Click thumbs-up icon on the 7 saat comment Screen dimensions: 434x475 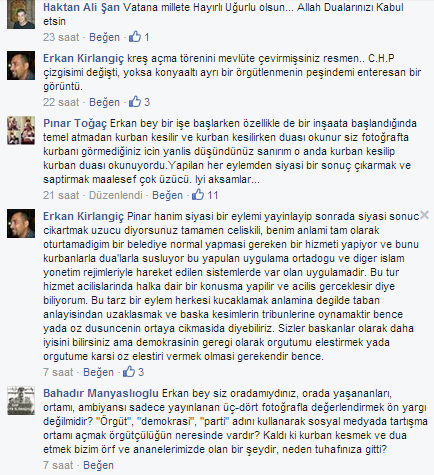pos(129,372)
